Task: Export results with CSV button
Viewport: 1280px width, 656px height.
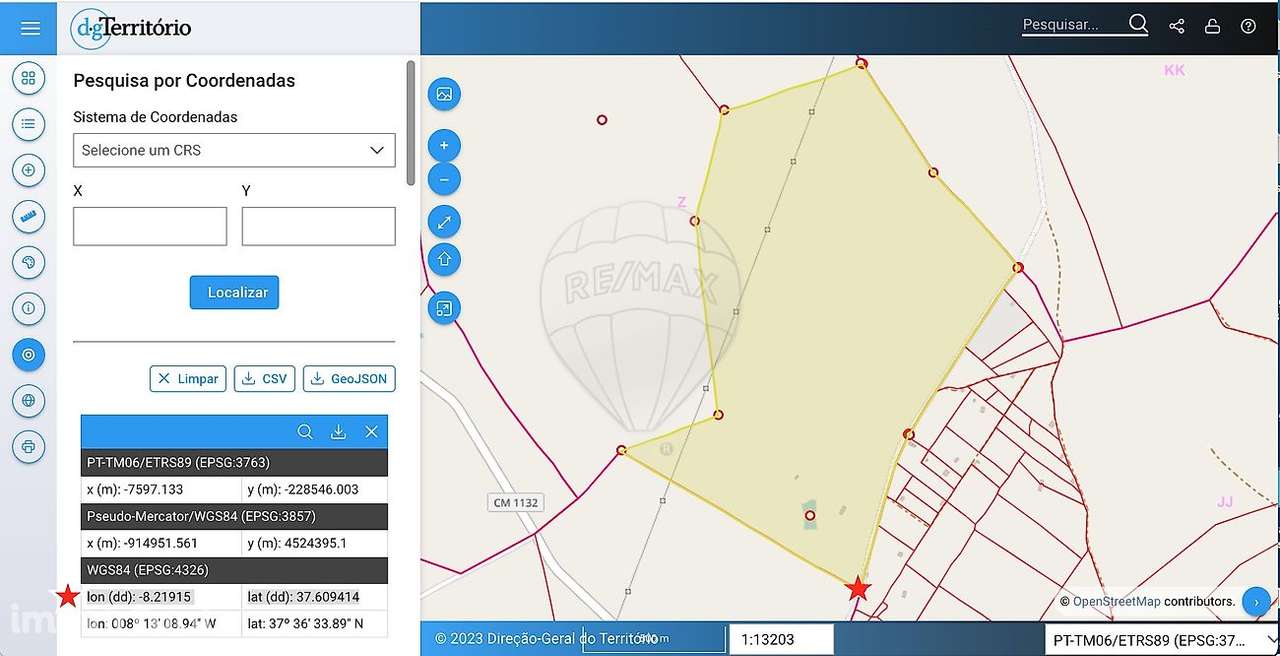Action: [x=264, y=379]
